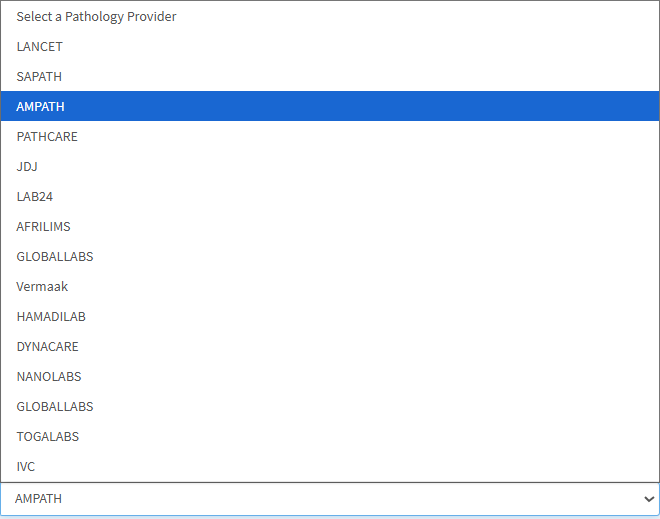Screen dimensions: 660x519
Task: Pick HAMADILAB from the options
Action: pyautogui.click(x=51, y=316)
